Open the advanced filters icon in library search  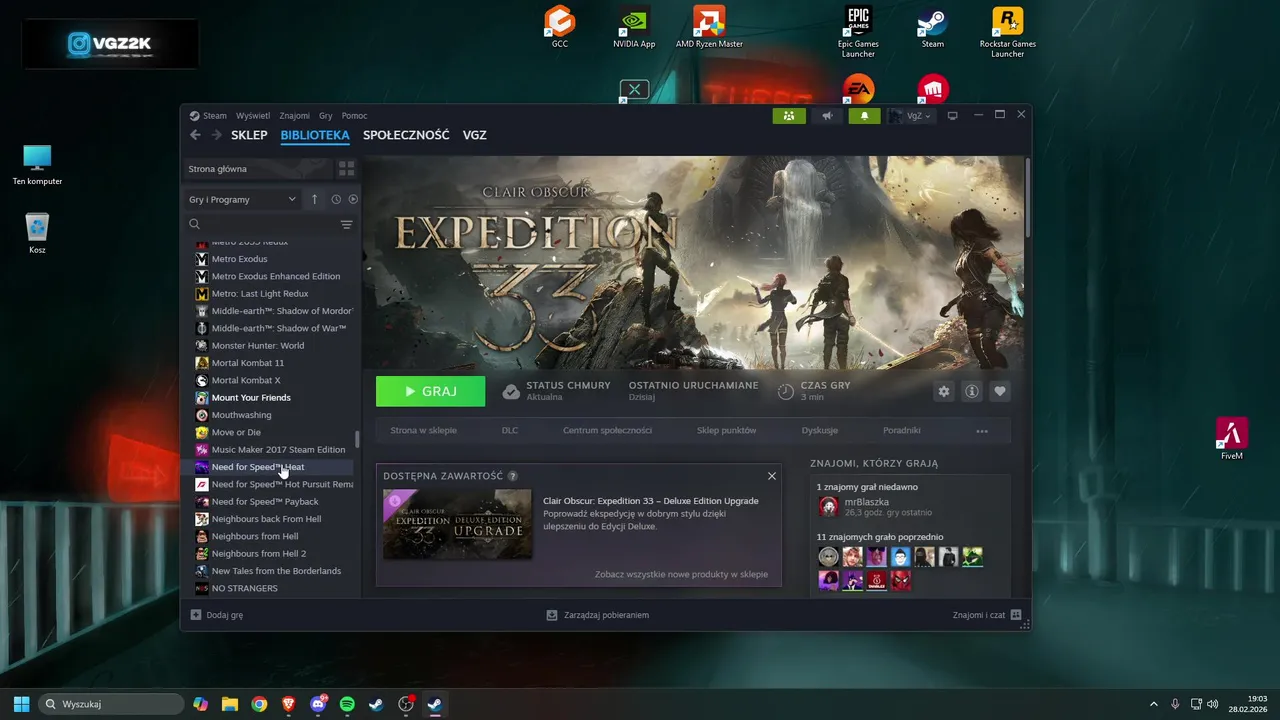[346, 224]
